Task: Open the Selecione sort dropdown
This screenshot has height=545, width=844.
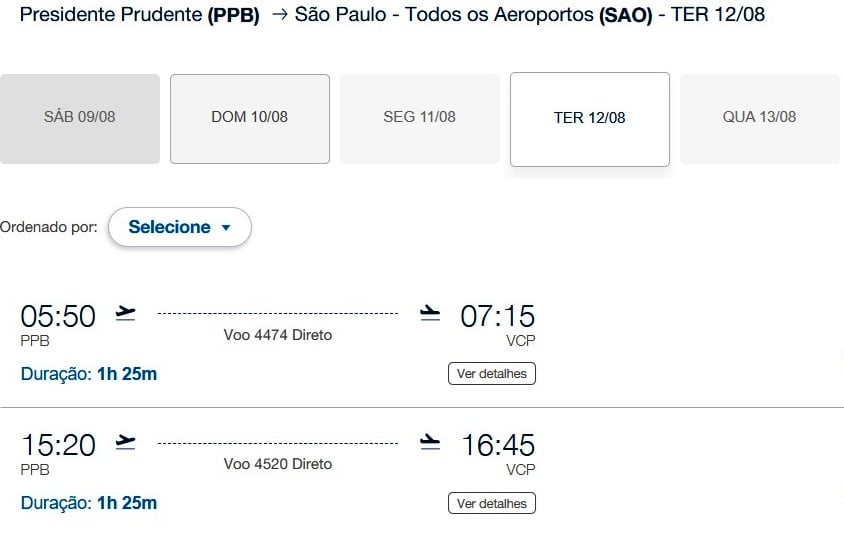Action: click(x=180, y=227)
